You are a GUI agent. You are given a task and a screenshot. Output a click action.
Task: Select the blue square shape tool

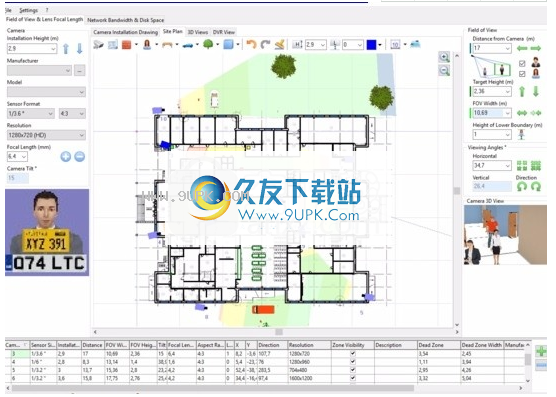pos(229,45)
